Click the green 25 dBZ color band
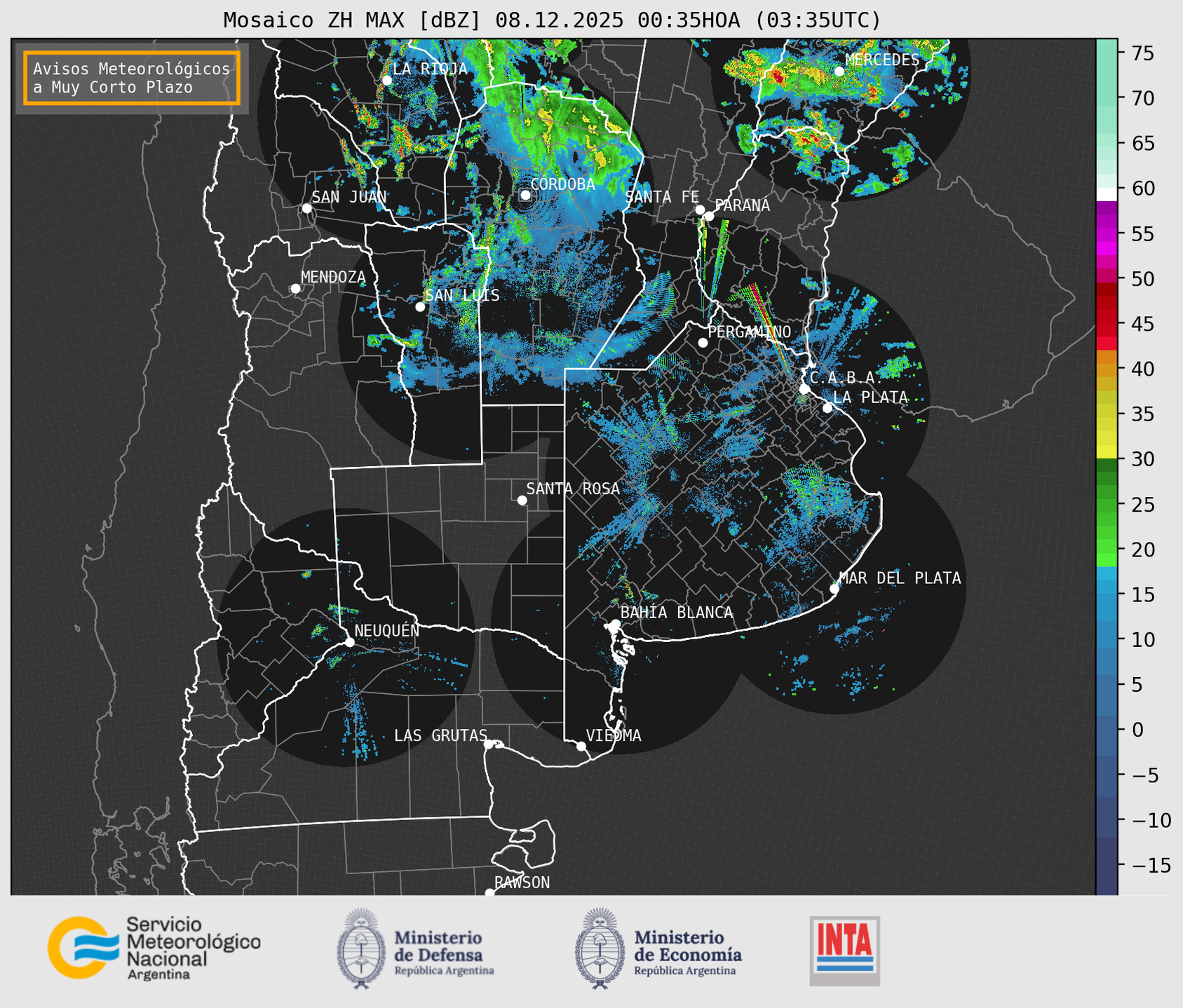This screenshot has height=1008, width=1183. point(1107,504)
